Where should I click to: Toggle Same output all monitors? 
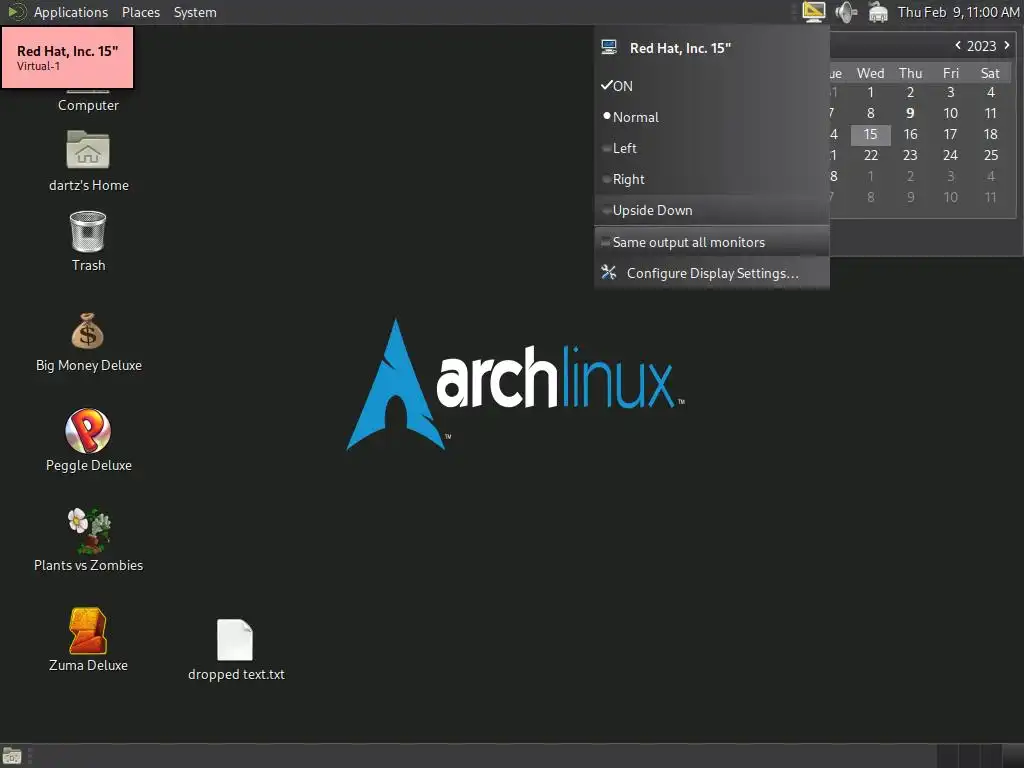[712, 242]
